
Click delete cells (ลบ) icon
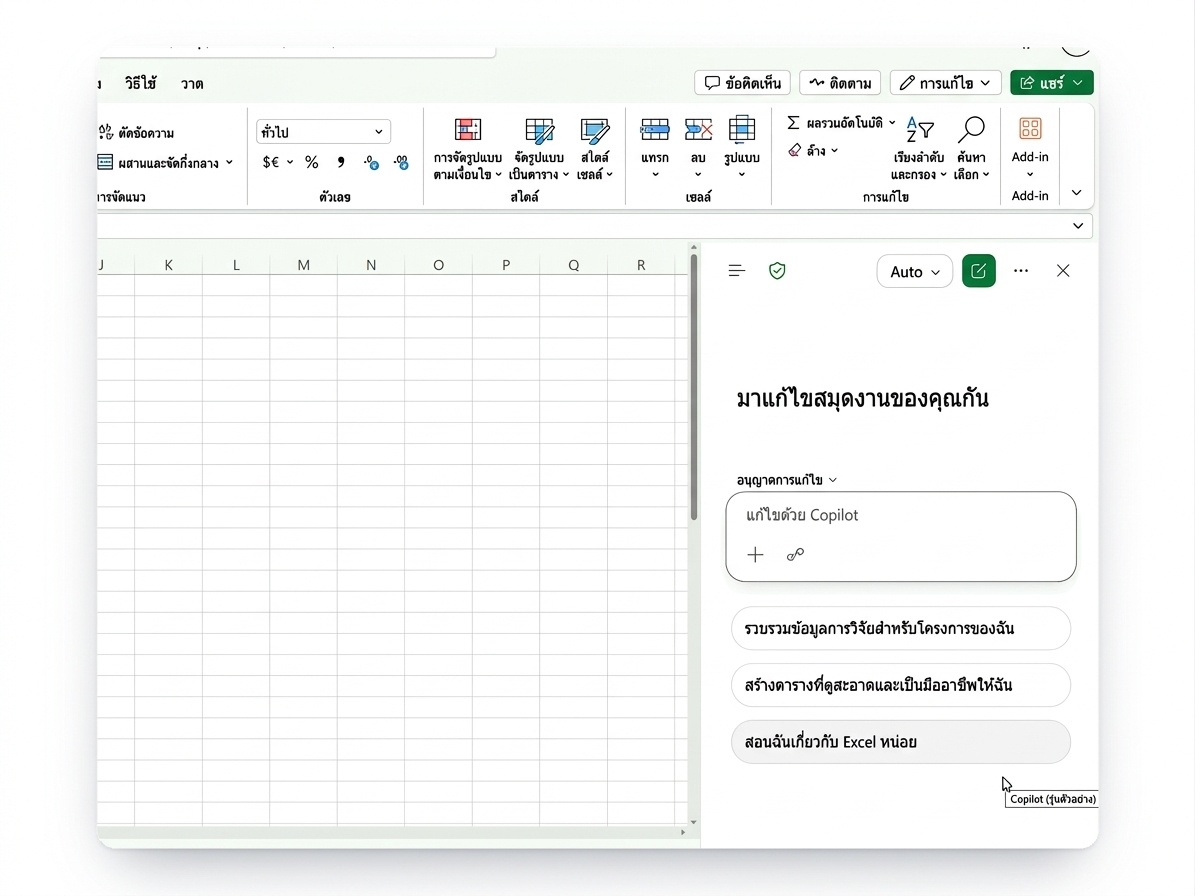[x=698, y=130]
